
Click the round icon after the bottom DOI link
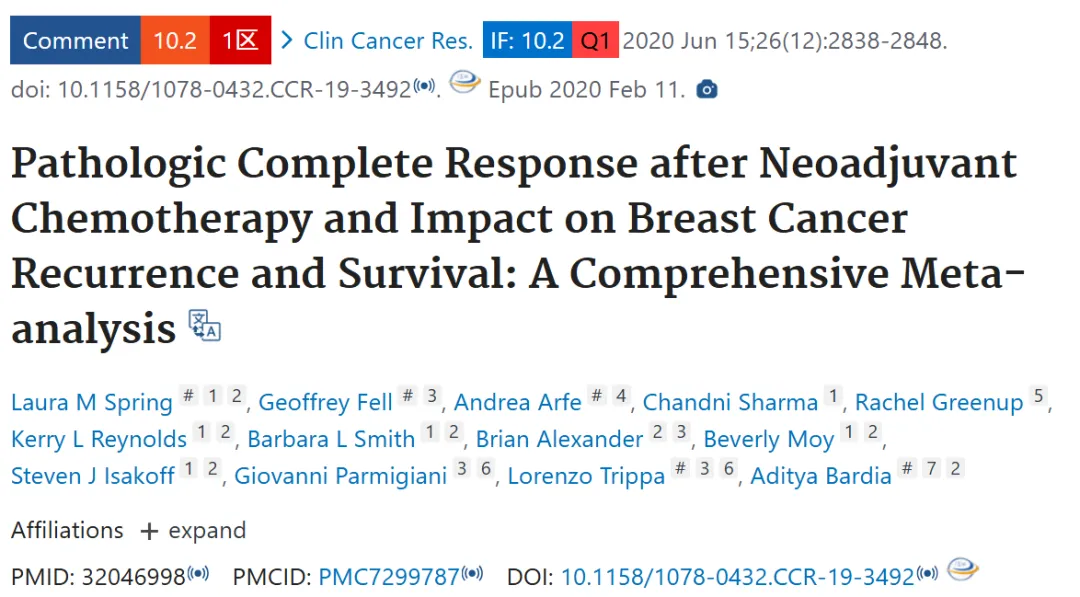(962, 569)
